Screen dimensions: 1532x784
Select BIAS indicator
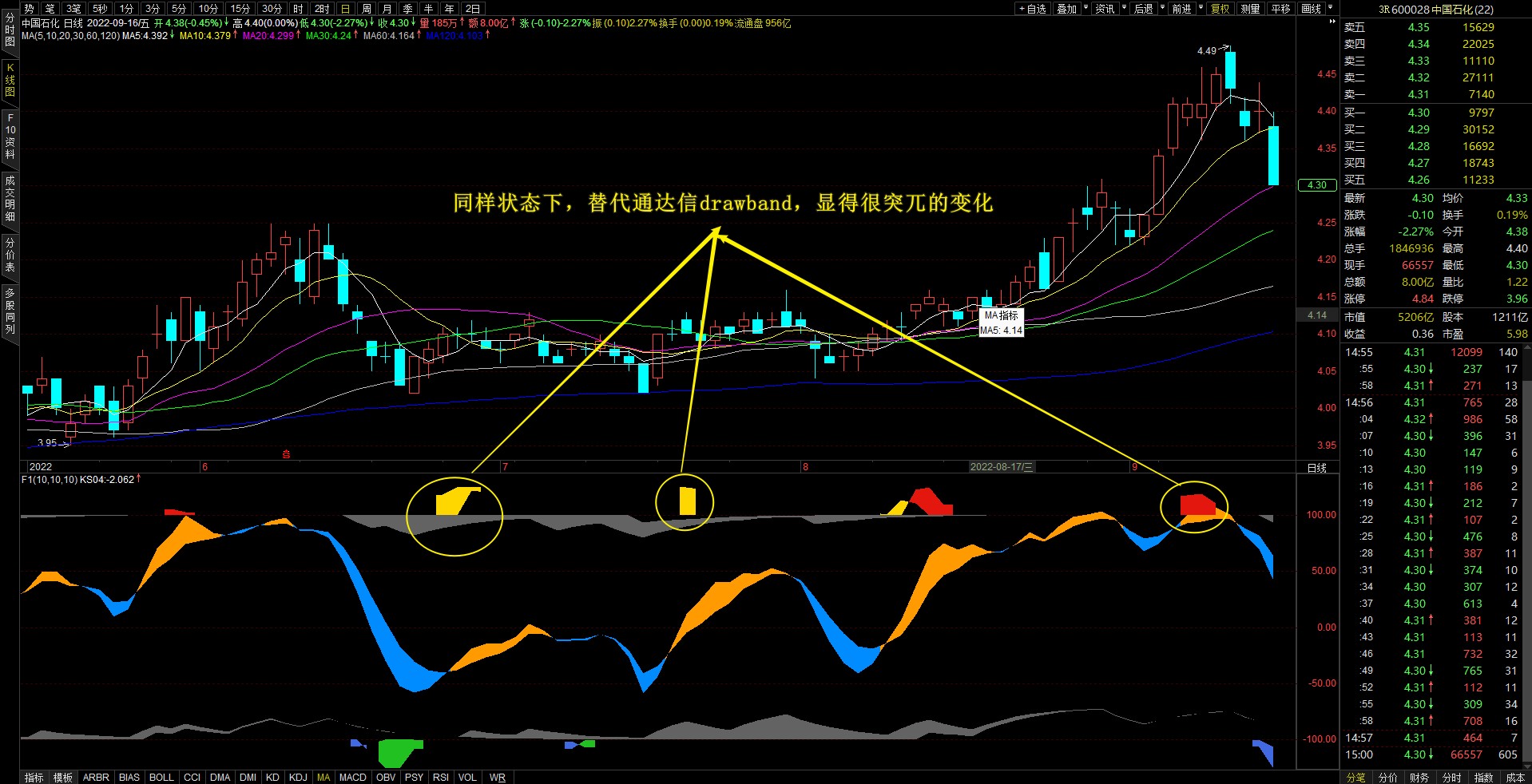pyautogui.click(x=129, y=777)
